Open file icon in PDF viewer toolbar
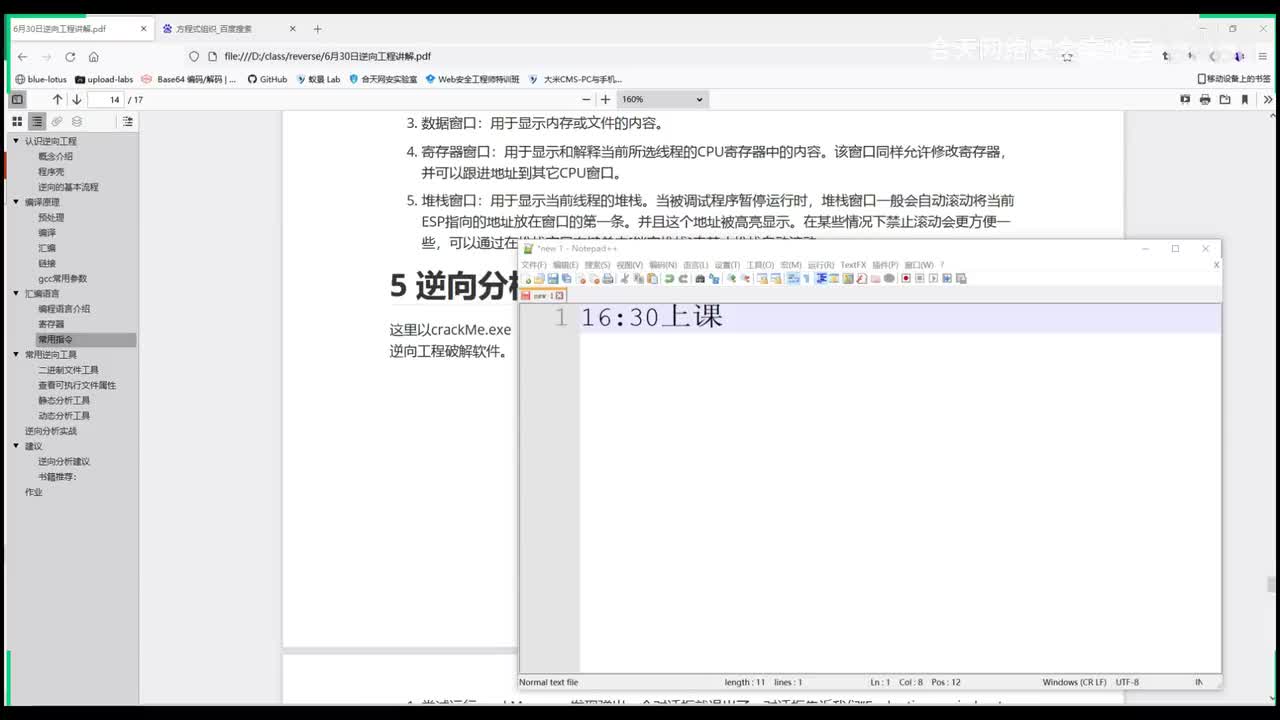The image size is (1280, 720). [1225, 99]
